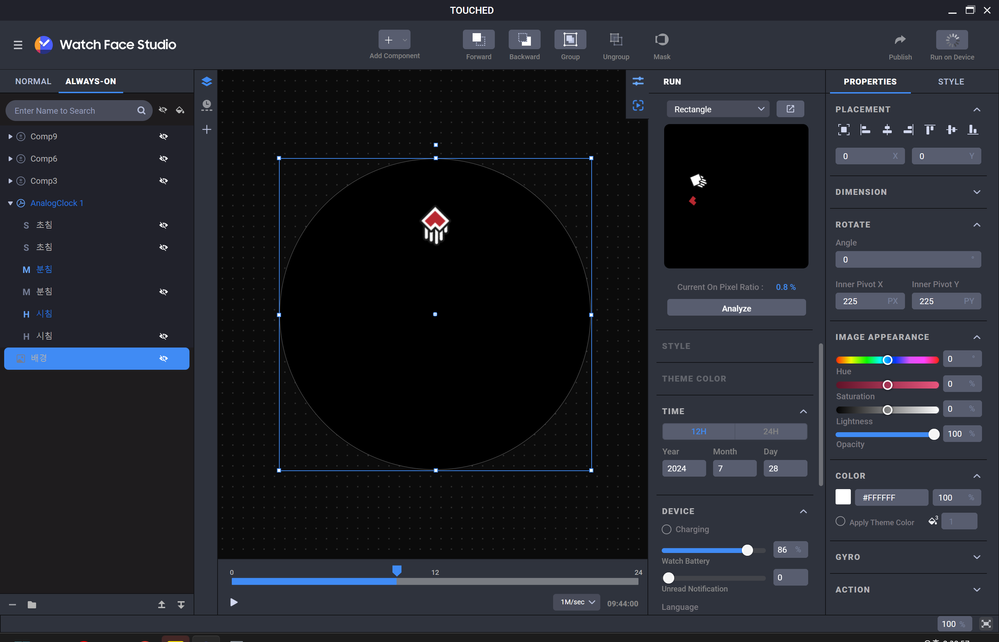Open the 1M/sec playback speed dropdown
The image size is (999, 642).
click(577, 603)
